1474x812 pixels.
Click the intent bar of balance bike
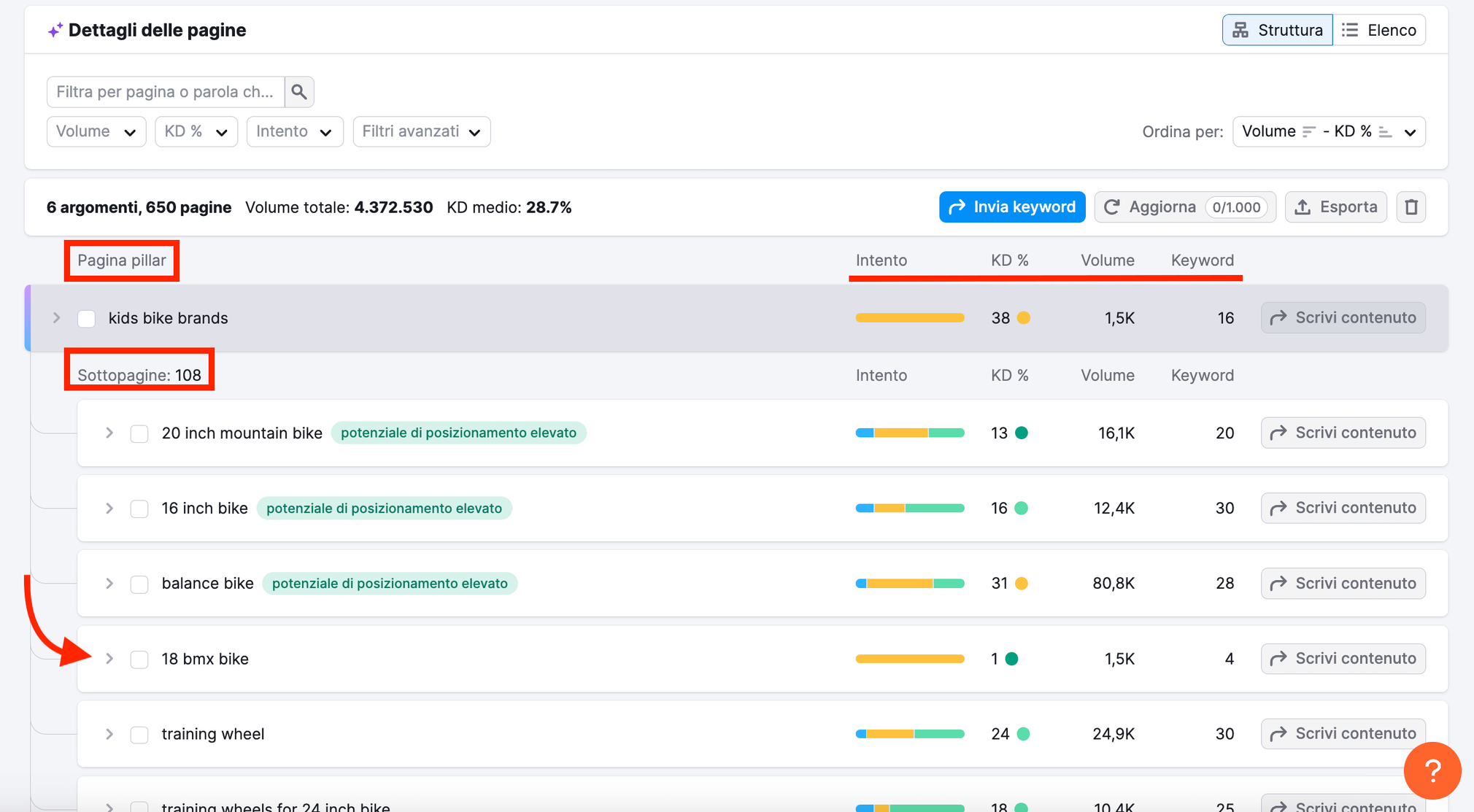(910, 584)
